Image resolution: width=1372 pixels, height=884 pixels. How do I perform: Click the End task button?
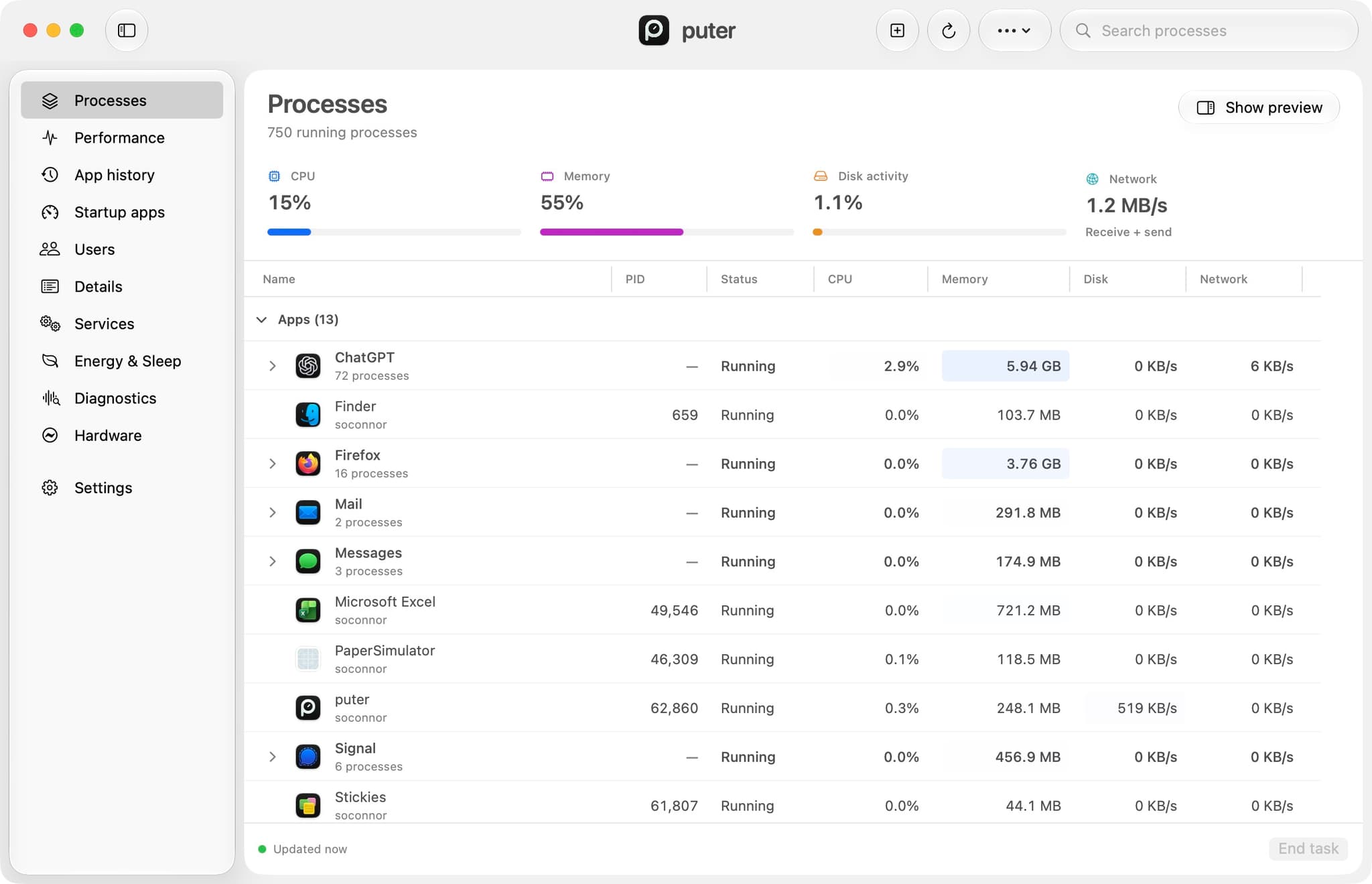(x=1308, y=848)
